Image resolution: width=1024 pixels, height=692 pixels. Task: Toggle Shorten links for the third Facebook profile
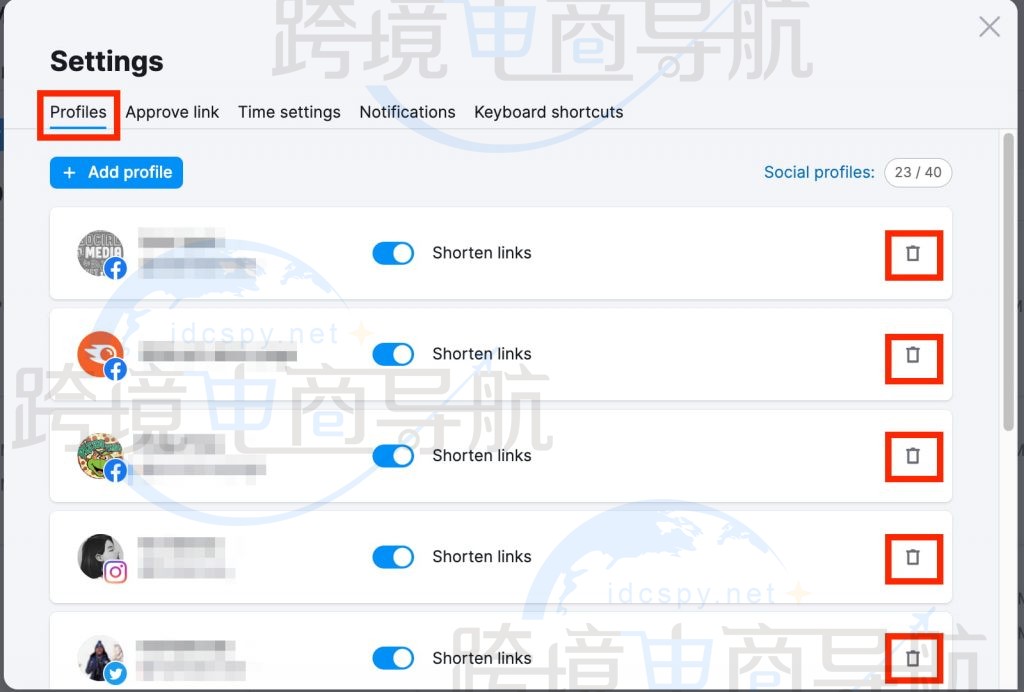pos(393,456)
